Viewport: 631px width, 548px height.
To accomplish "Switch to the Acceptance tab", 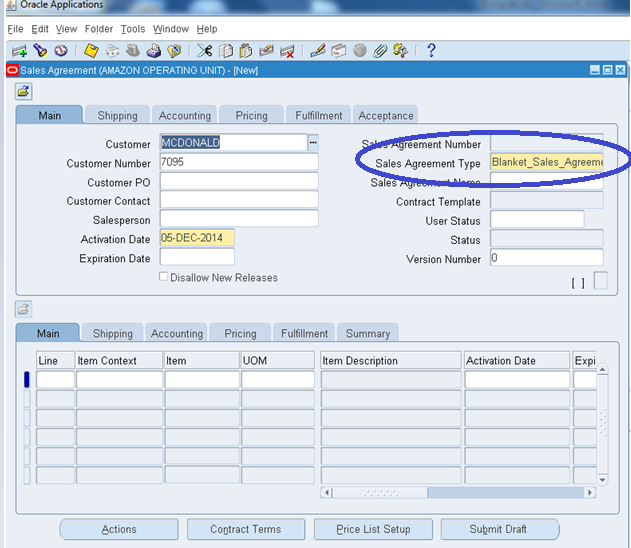I will (386, 115).
